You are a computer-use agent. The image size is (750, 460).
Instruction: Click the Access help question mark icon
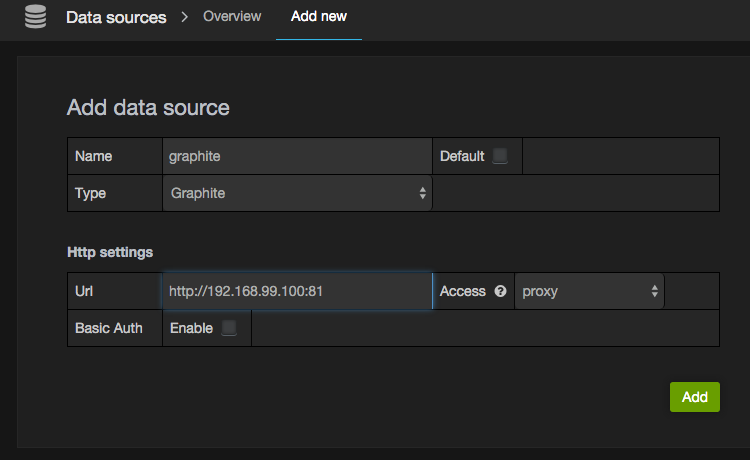coord(500,292)
